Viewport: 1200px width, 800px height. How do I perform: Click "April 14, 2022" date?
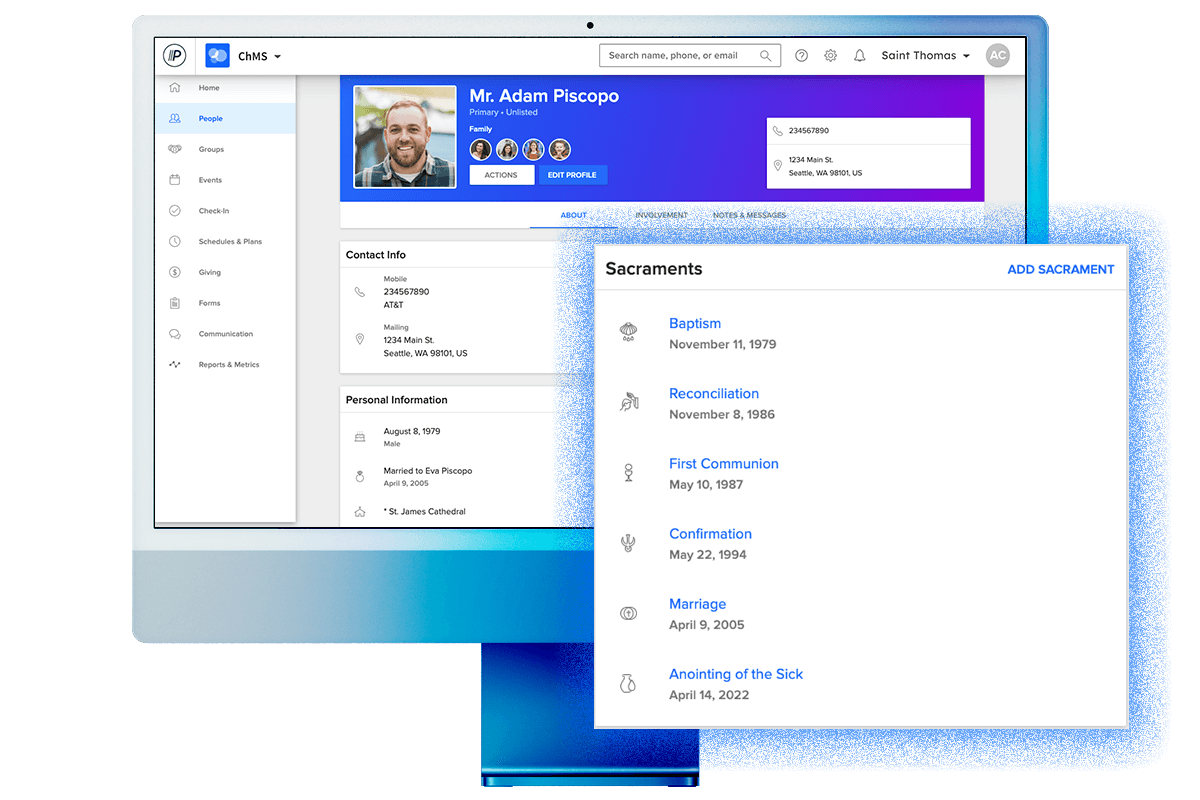pos(709,695)
